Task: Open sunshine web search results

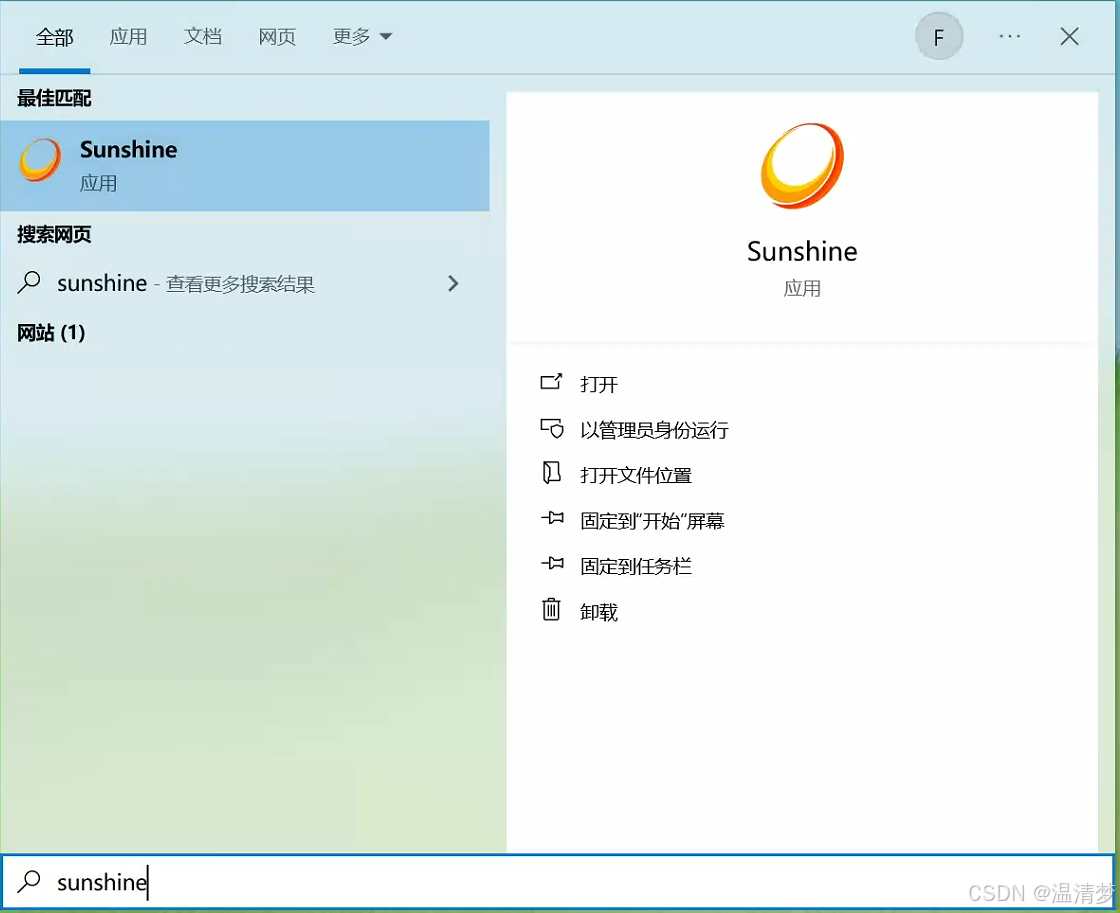Action: 245,284
